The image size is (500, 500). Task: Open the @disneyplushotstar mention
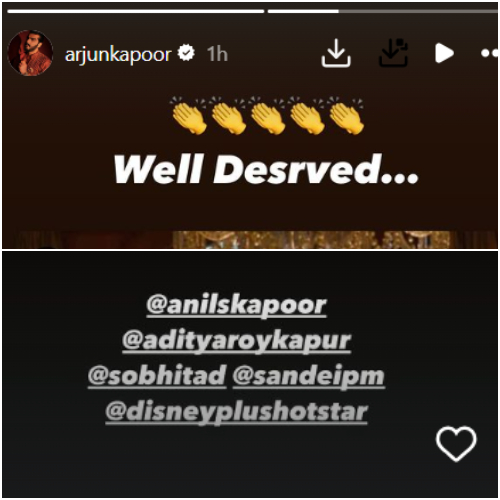[236, 412]
